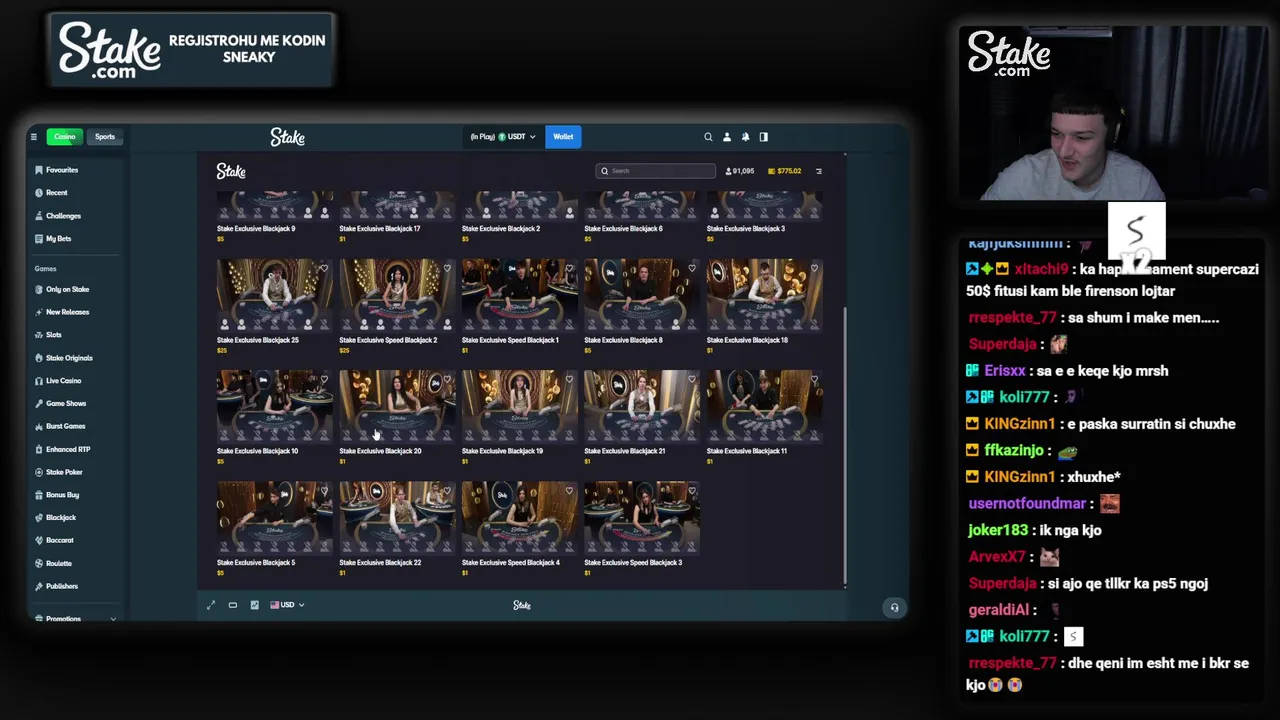The image size is (1280, 720).
Task: Open Stake Exclusive Blackjack 9 title
Action: 256,229
